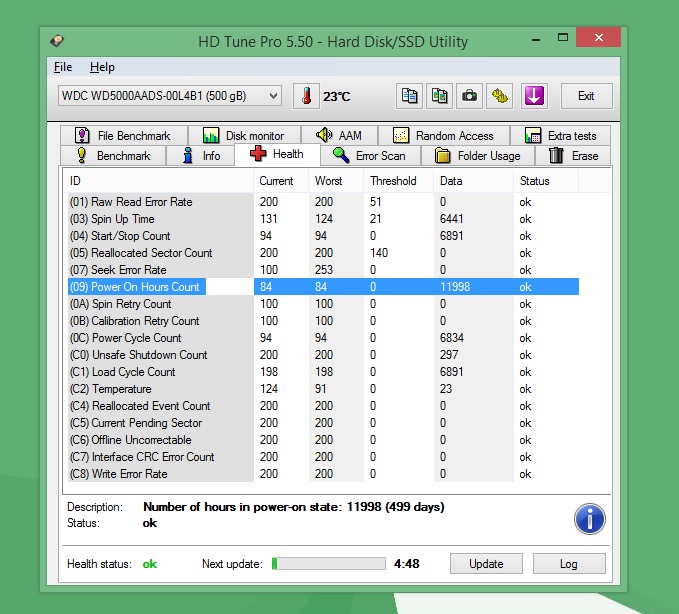The height and width of the screenshot is (614, 679).
Task: Open options with the yellow gears icon
Action: [499, 96]
